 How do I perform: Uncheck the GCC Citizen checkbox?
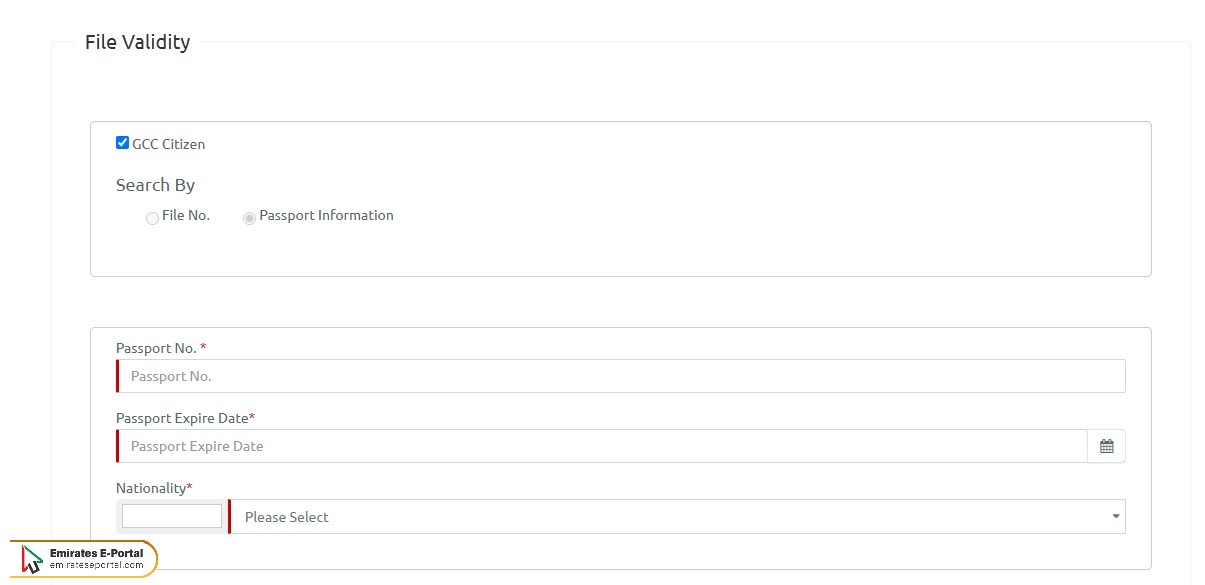tap(123, 143)
